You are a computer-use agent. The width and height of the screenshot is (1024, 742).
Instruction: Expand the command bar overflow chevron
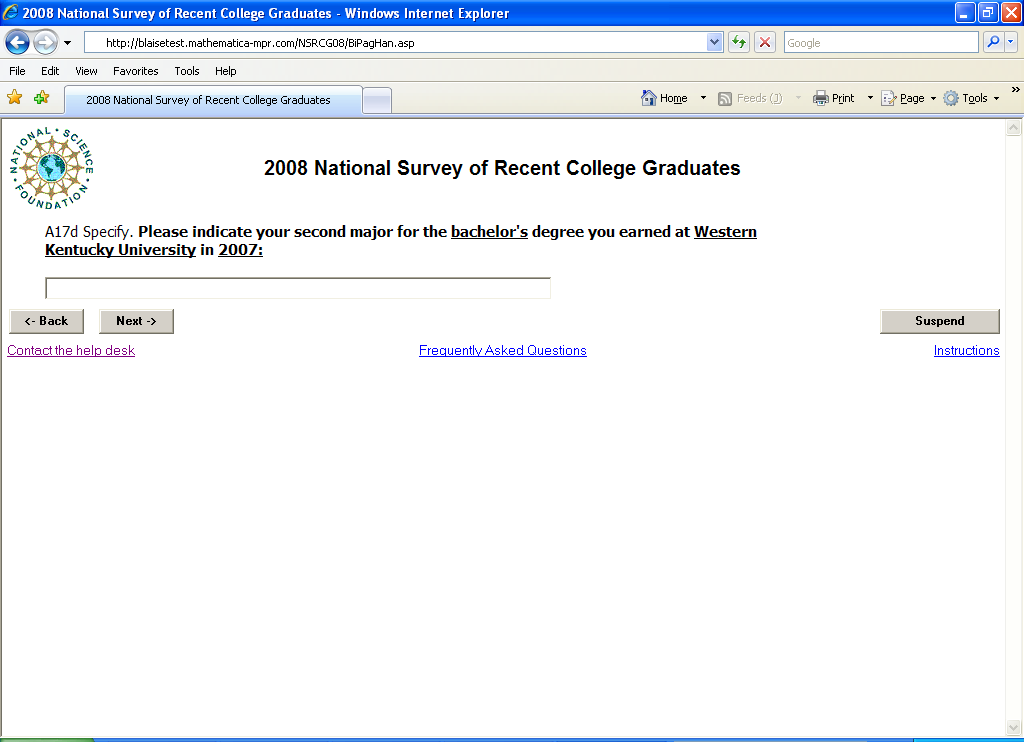(x=1016, y=89)
